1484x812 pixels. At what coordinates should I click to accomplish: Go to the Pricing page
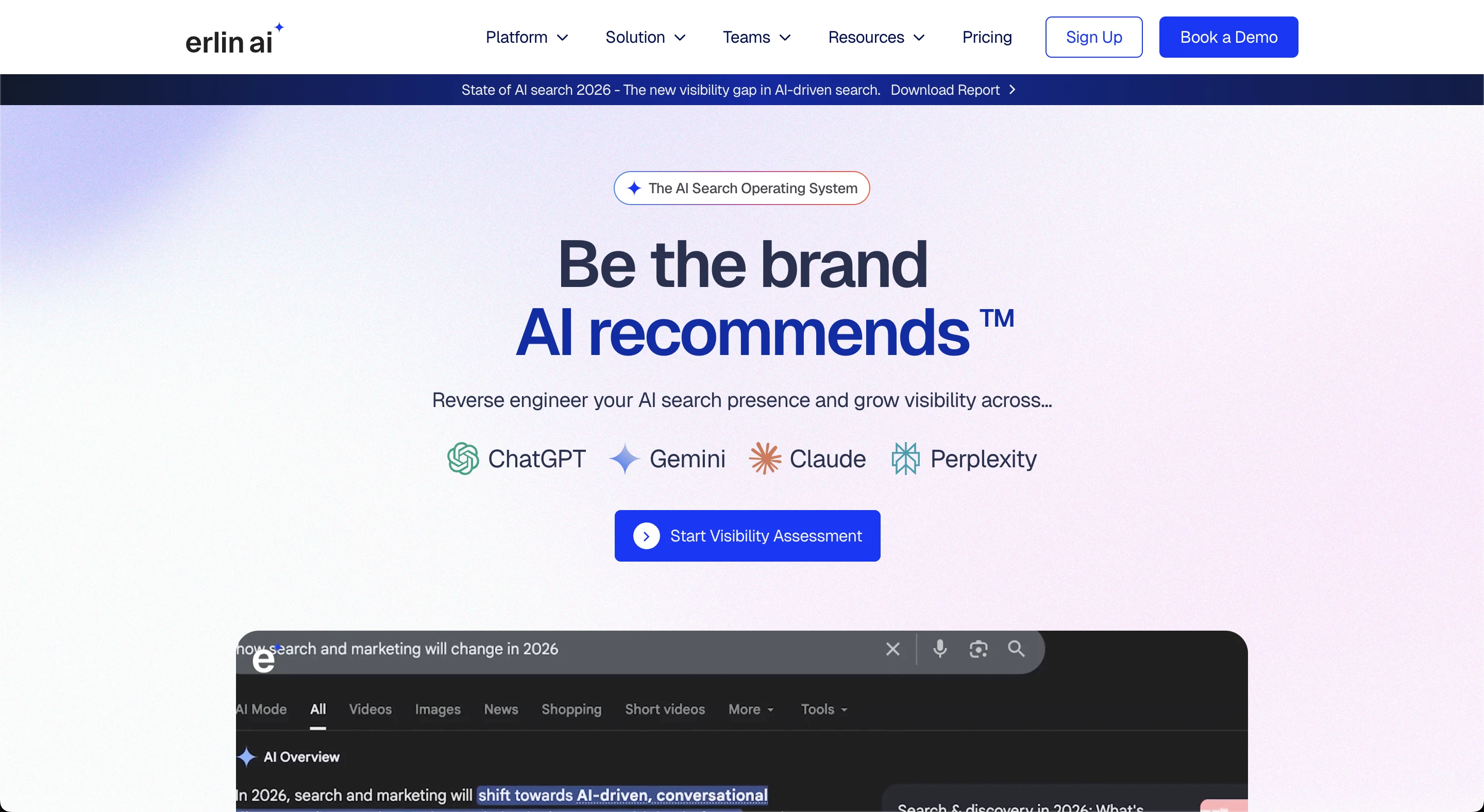[x=987, y=38]
